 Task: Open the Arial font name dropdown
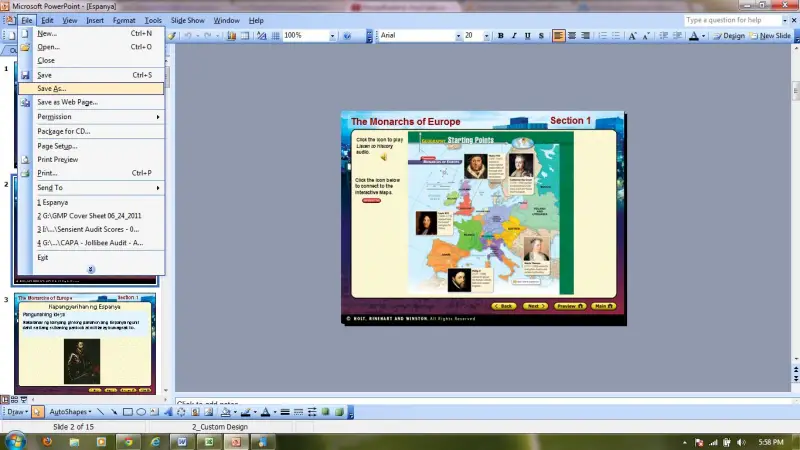click(x=456, y=35)
